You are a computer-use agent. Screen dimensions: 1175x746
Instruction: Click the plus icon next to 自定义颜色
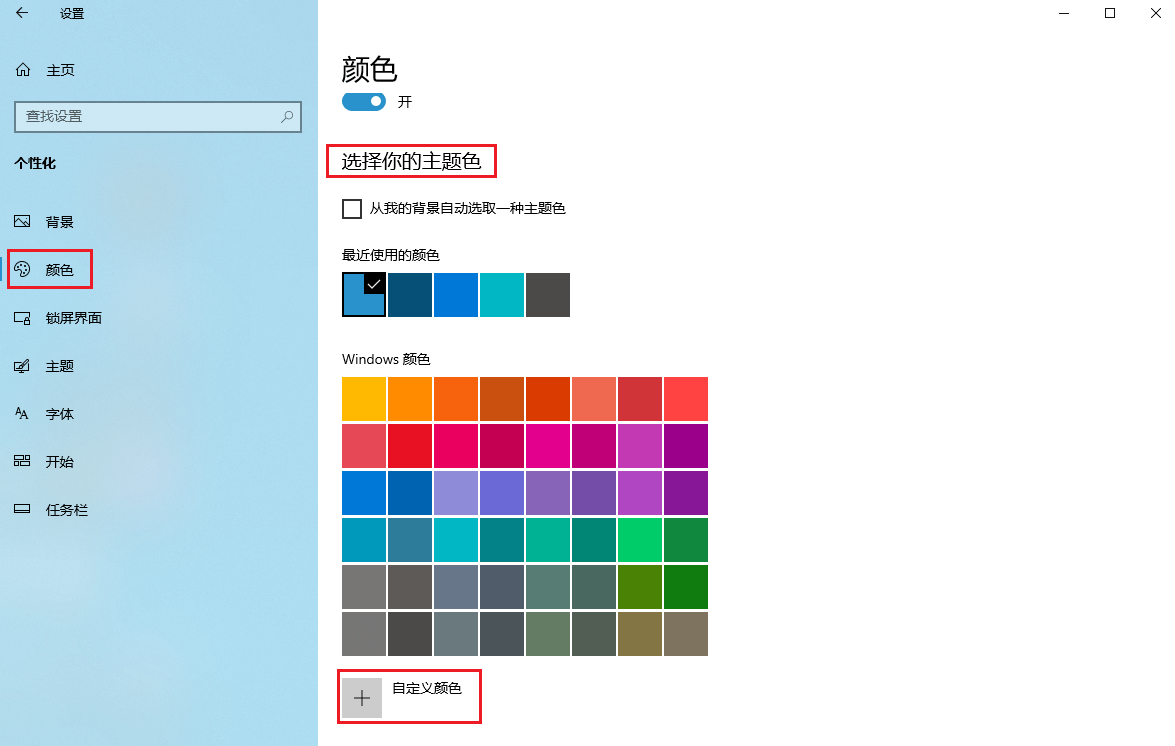pos(361,697)
